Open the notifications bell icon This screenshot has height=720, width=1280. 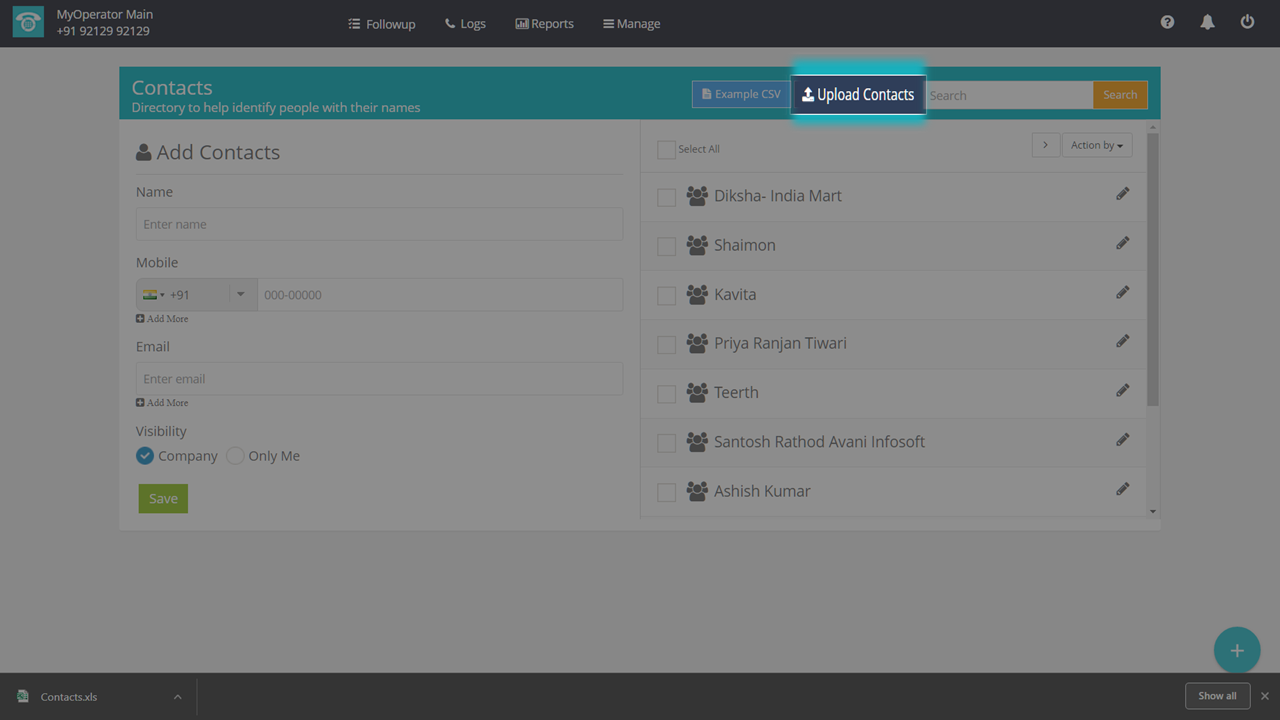click(1207, 22)
